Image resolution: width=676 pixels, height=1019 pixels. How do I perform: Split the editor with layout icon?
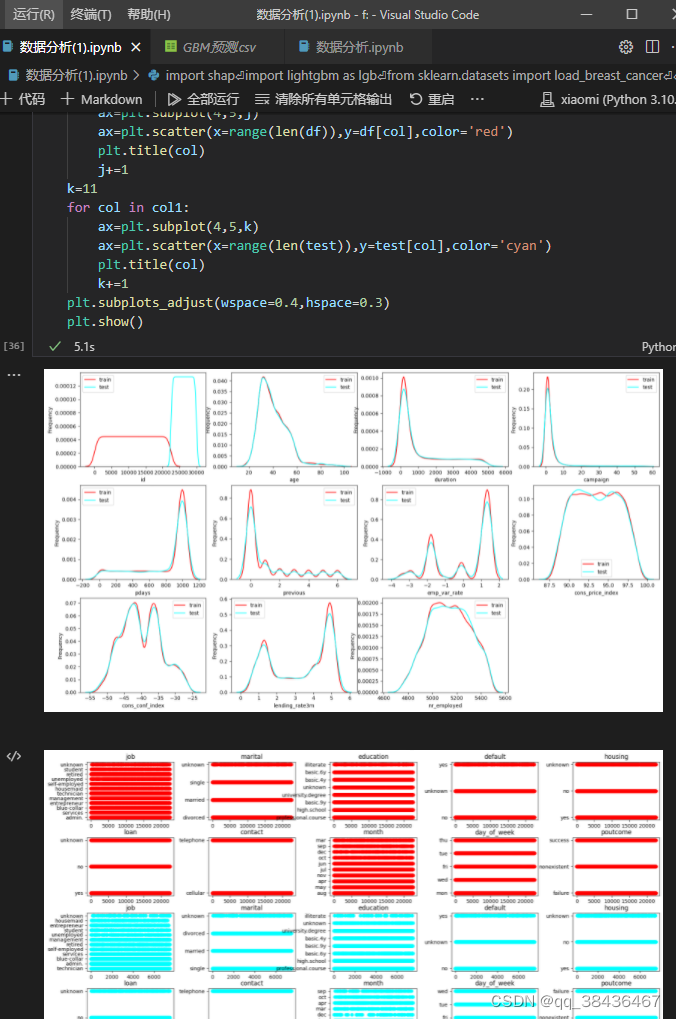[653, 47]
